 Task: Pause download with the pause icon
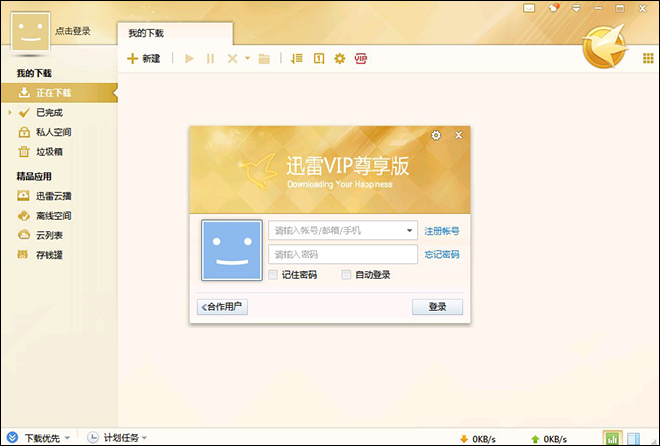[x=210, y=58]
